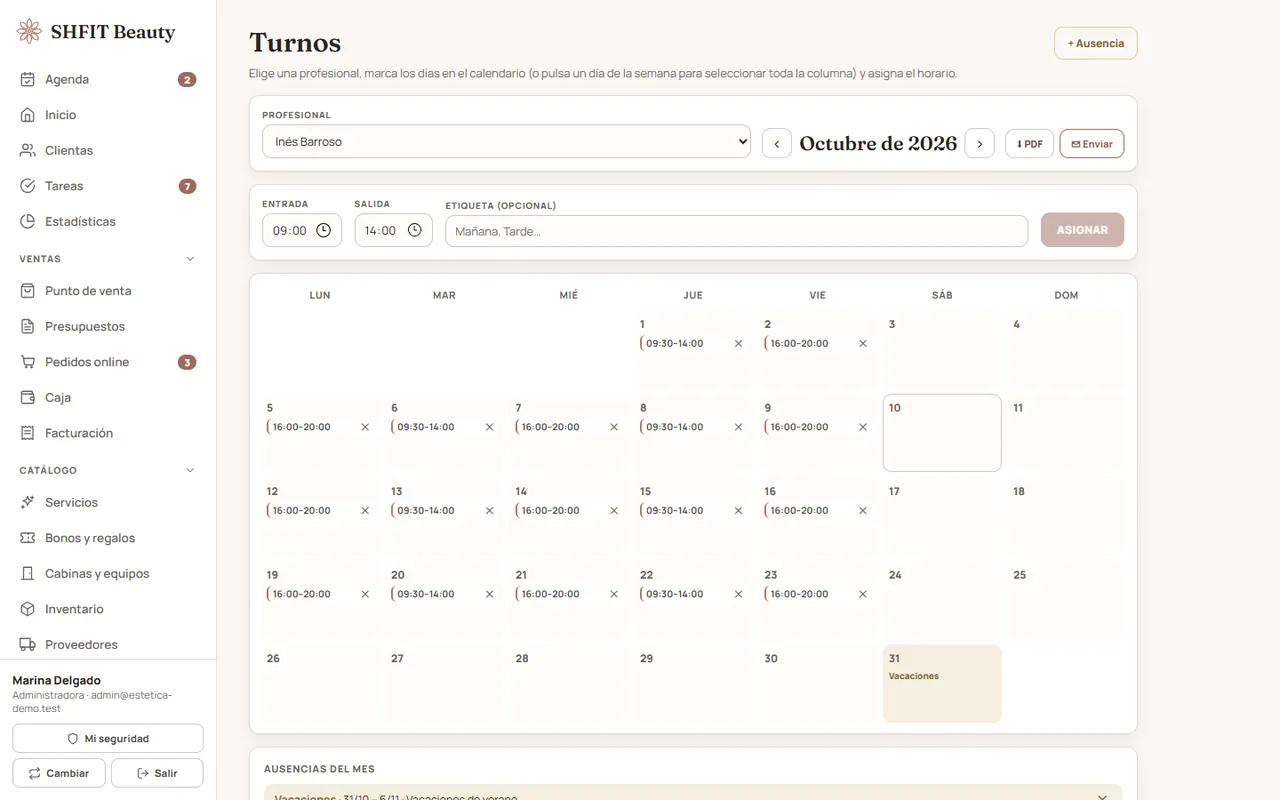Open the Clientas section
Image resolution: width=1280 pixels, height=800 pixels.
(x=108, y=150)
